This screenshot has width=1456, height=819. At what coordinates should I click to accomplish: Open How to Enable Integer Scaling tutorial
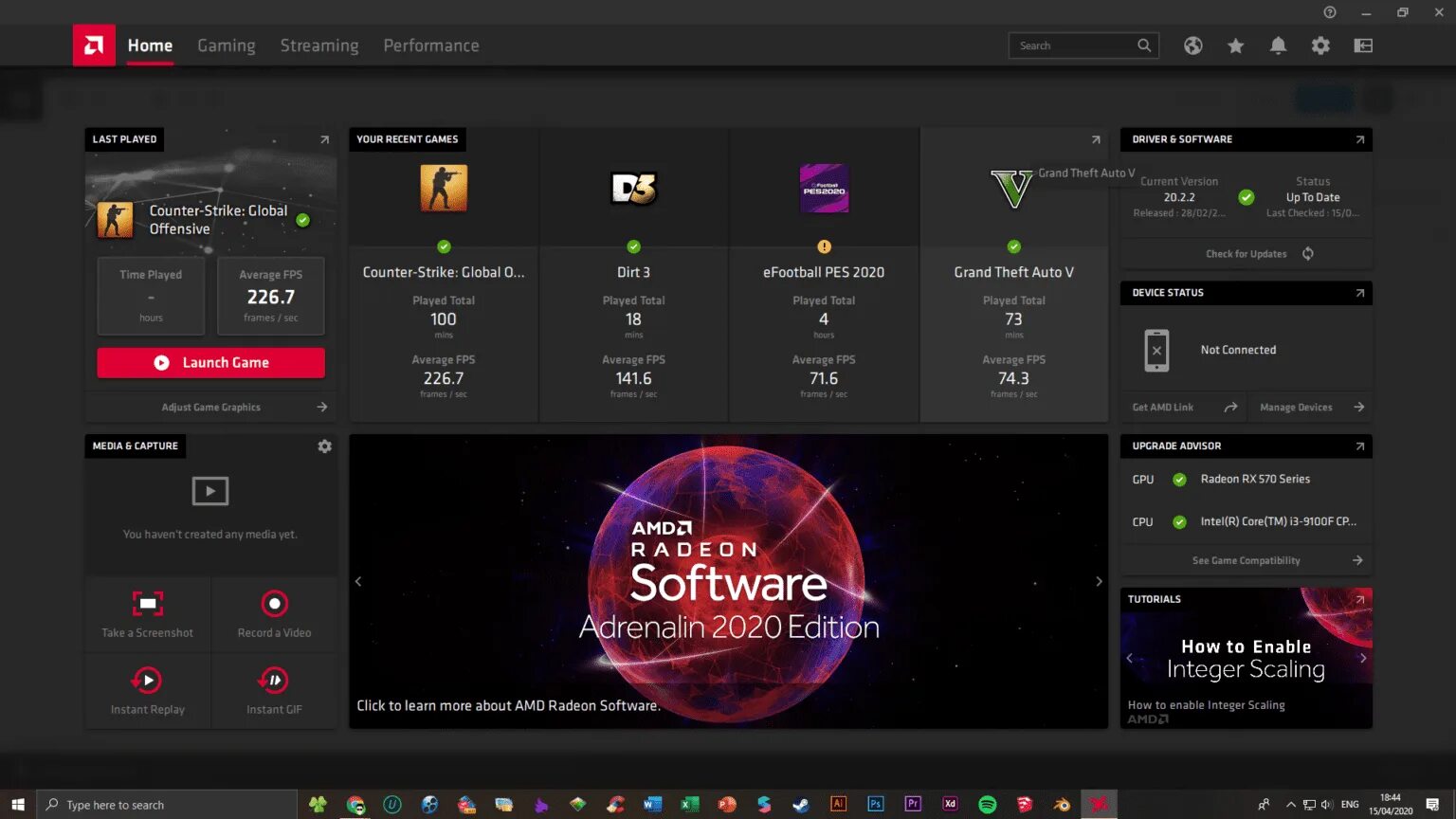(1246, 658)
